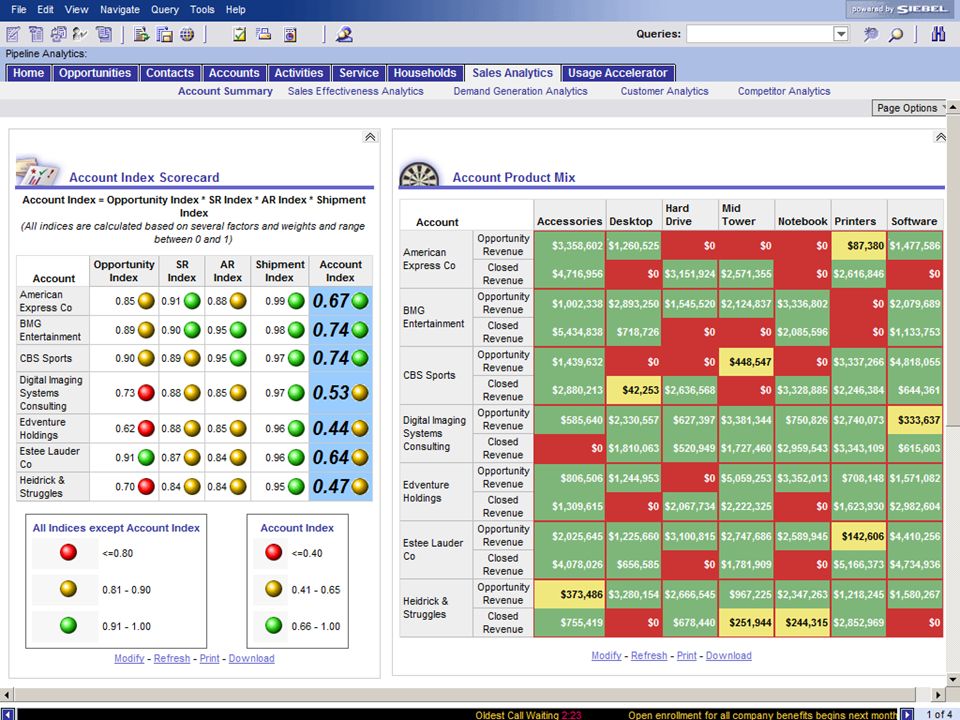The image size is (960, 720).
Task: Open Competitor Analytics view
Action: click(x=784, y=91)
